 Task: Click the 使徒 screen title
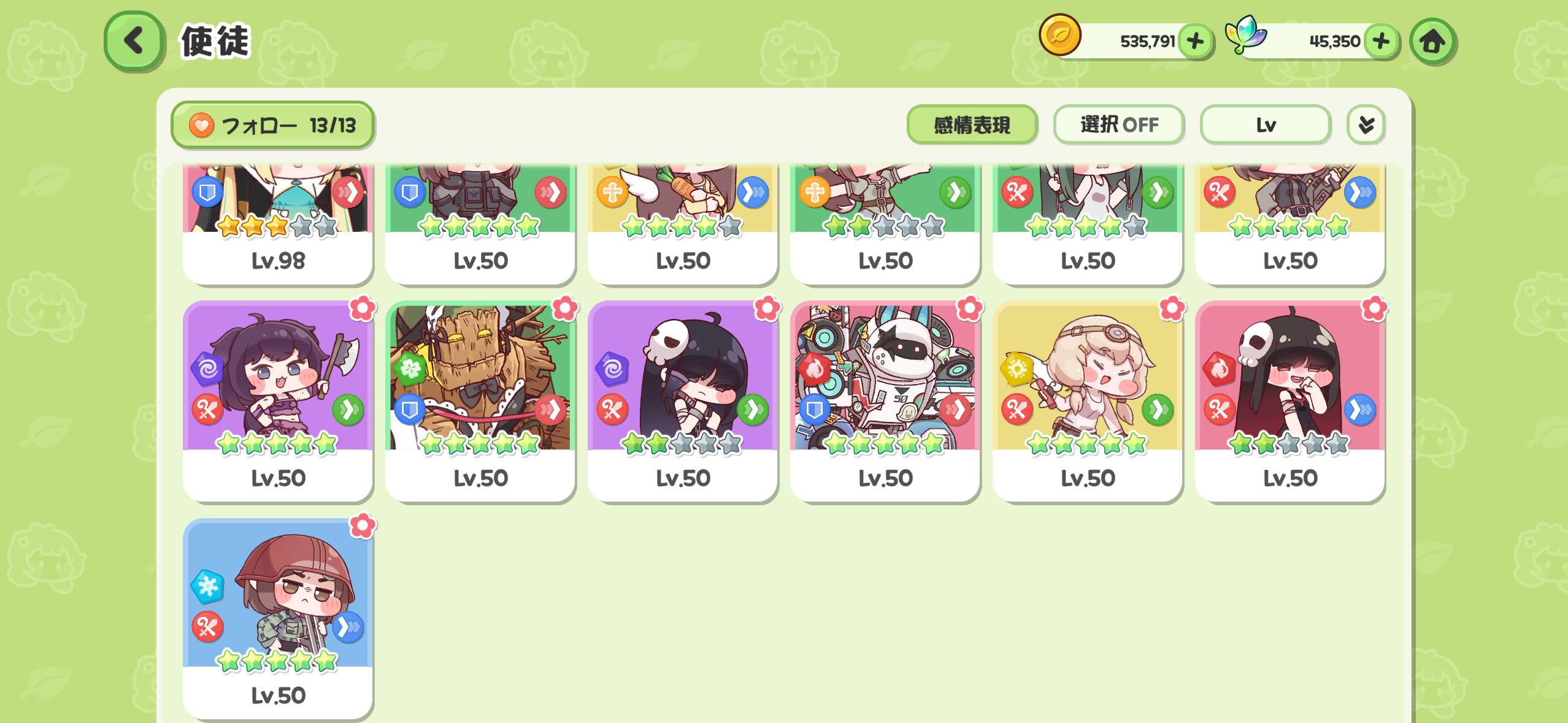215,42
